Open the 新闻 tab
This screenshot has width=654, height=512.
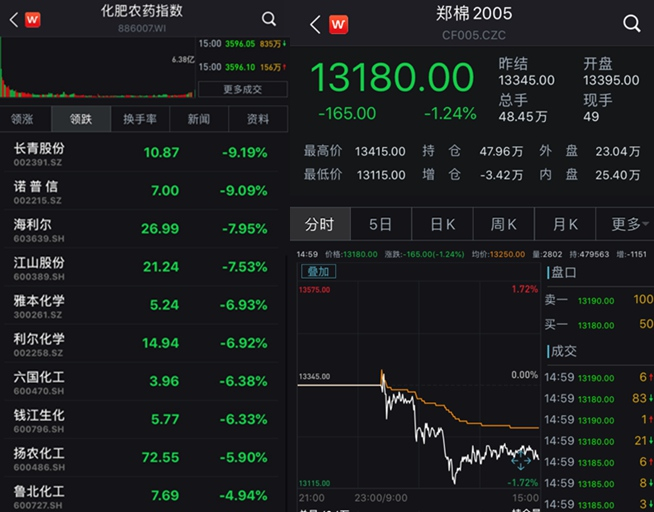(198, 119)
